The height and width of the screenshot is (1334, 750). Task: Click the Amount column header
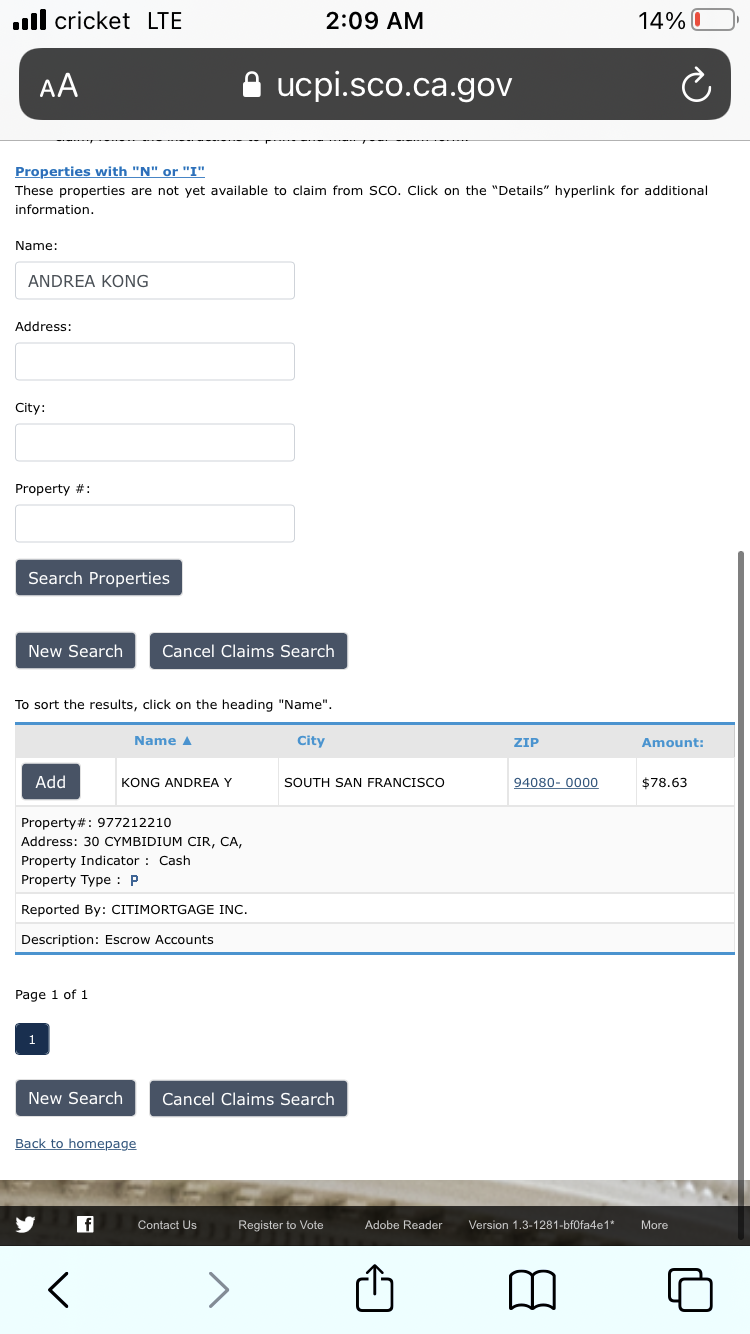673,742
